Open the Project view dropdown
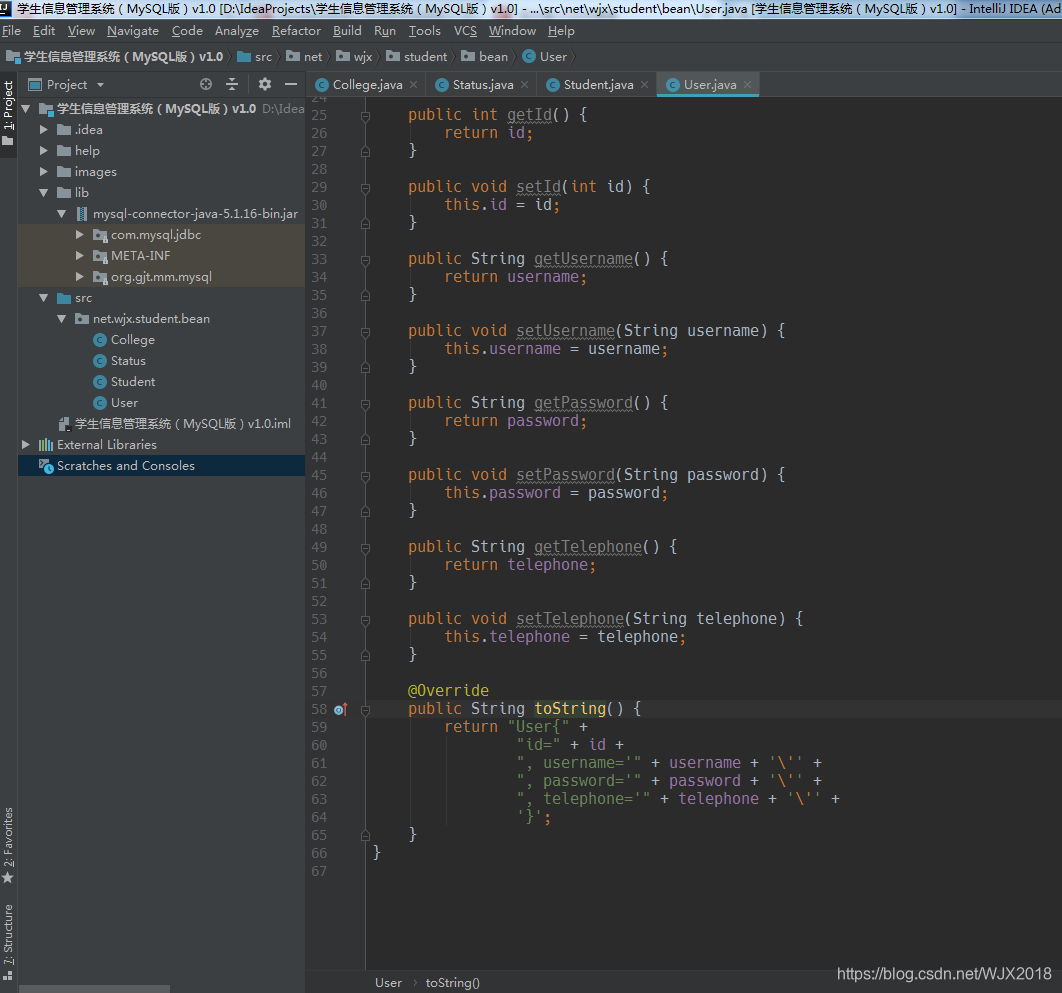Image resolution: width=1062 pixels, height=993 pixels. (x=100, y=85)
